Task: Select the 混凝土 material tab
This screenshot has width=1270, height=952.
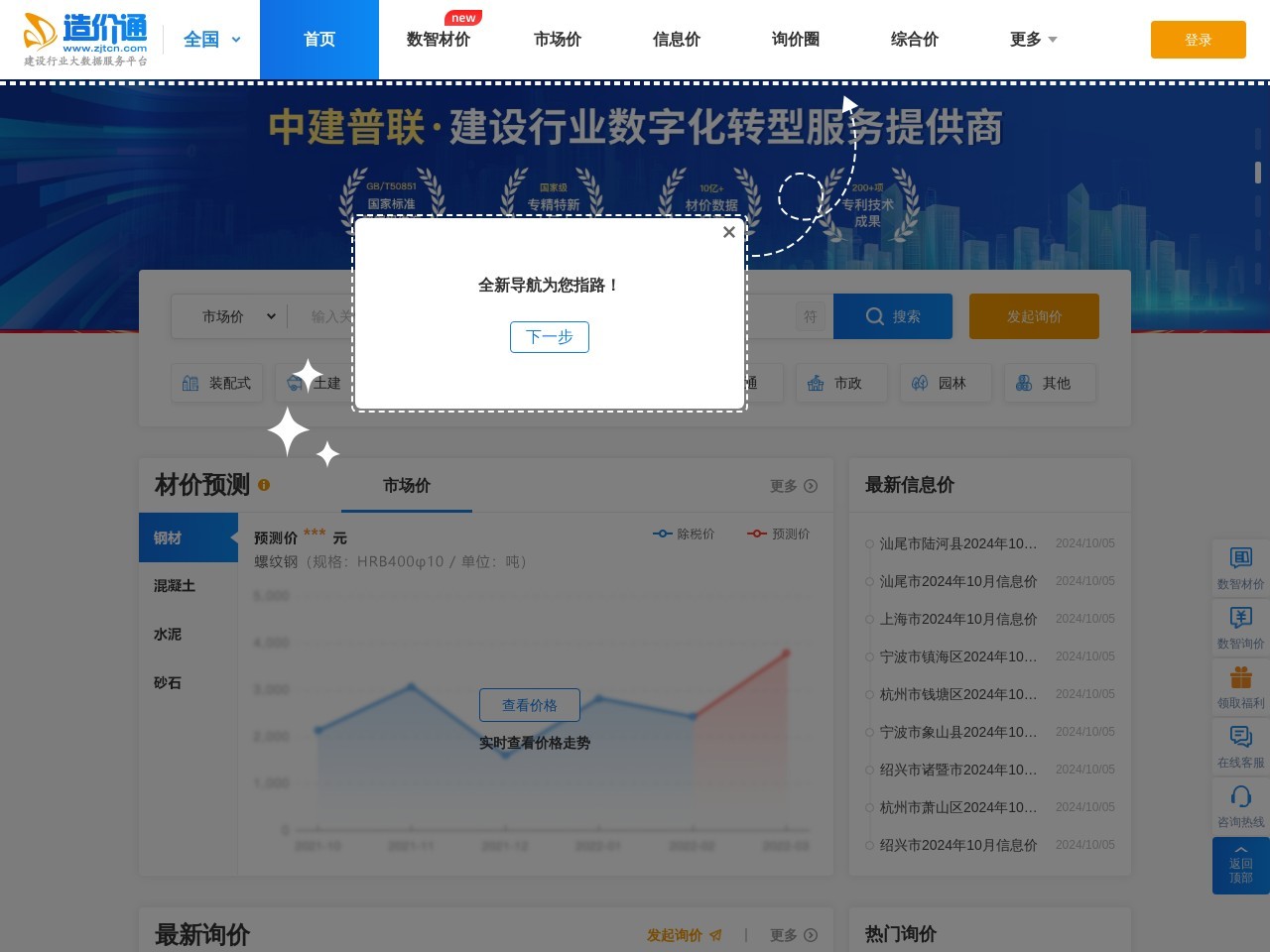Action: tap(174, 585)
